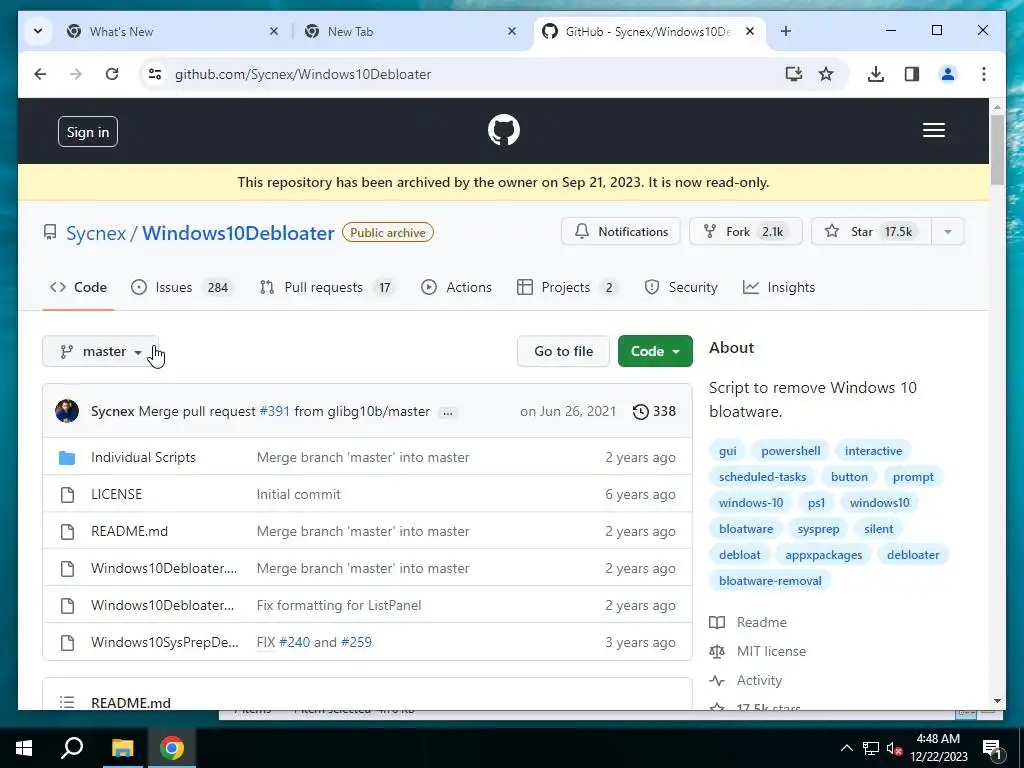This screenshot has width=1024, height=768.
Task: Open Chrome downloads icon
Action: tap(876, 74)
